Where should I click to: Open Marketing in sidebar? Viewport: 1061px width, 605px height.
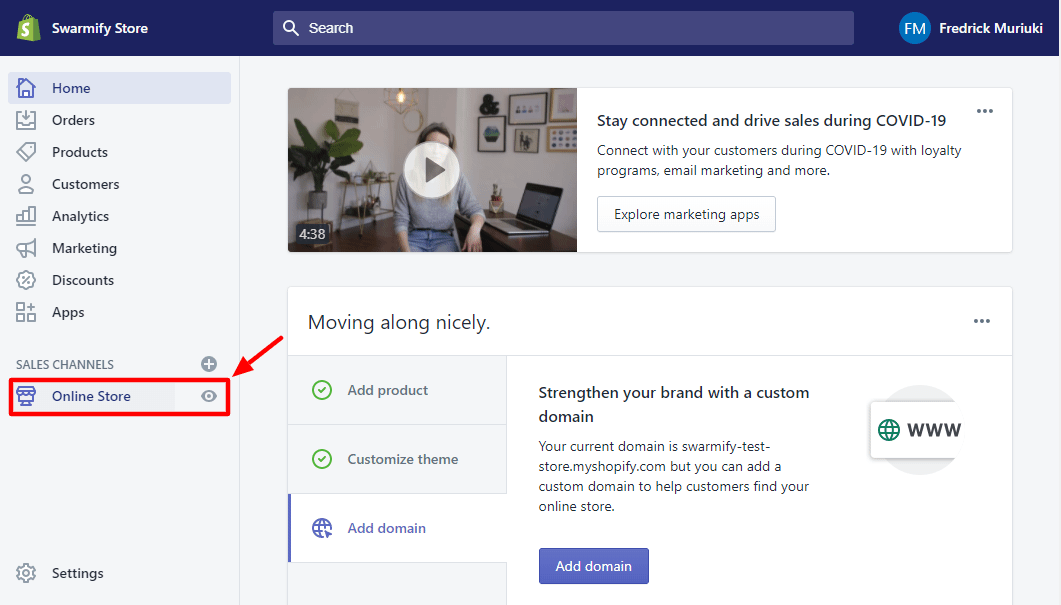coord(120,248)
